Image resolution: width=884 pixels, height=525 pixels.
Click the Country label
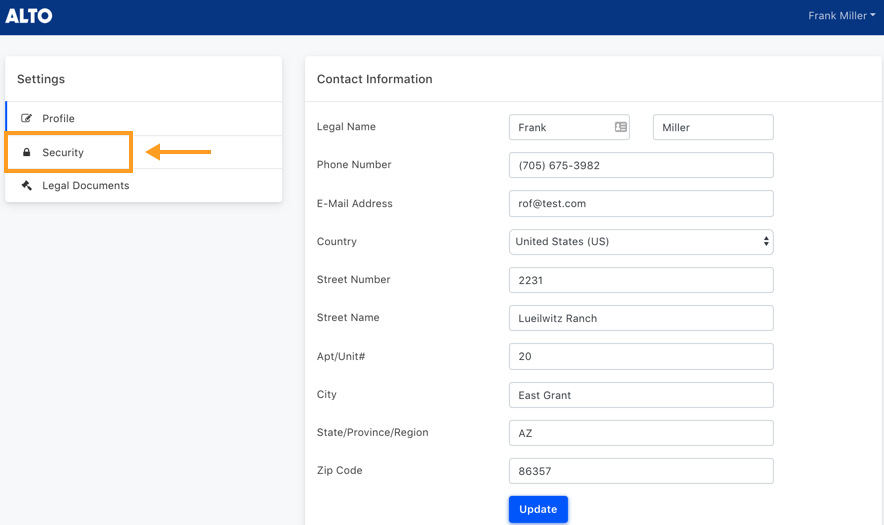[337, 241]
